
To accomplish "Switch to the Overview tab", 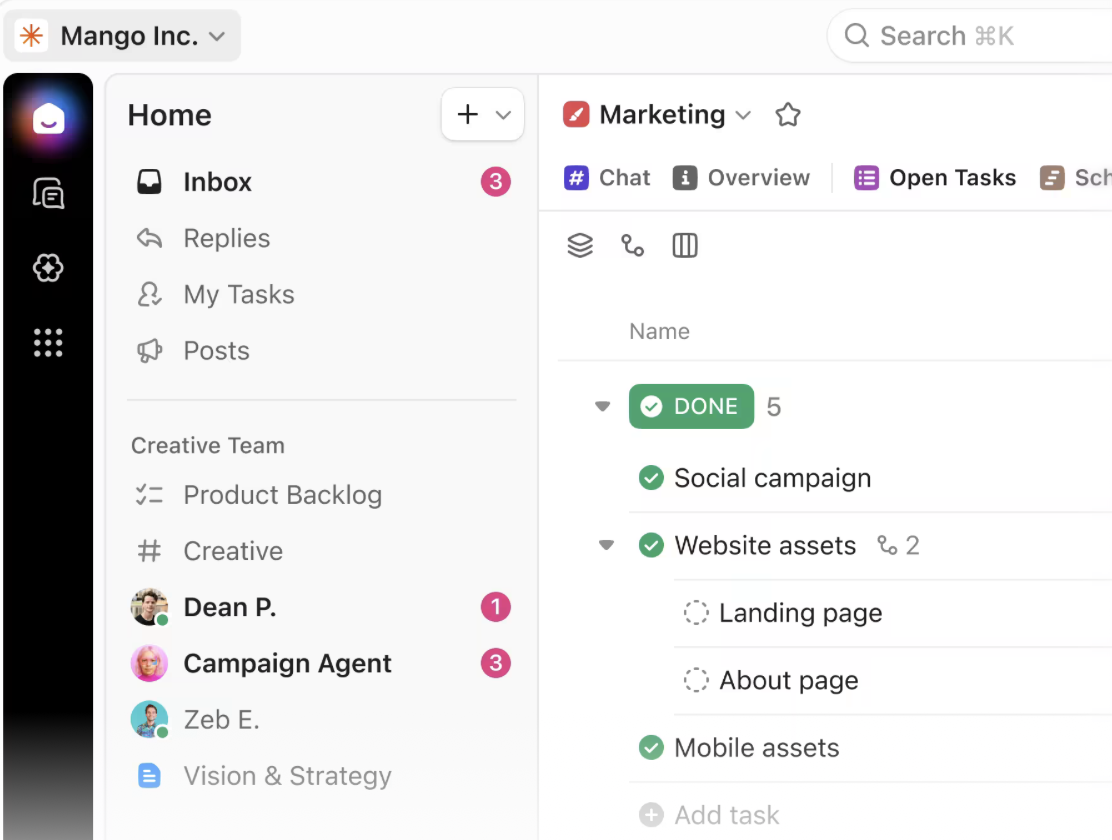I will pos(741,178).
